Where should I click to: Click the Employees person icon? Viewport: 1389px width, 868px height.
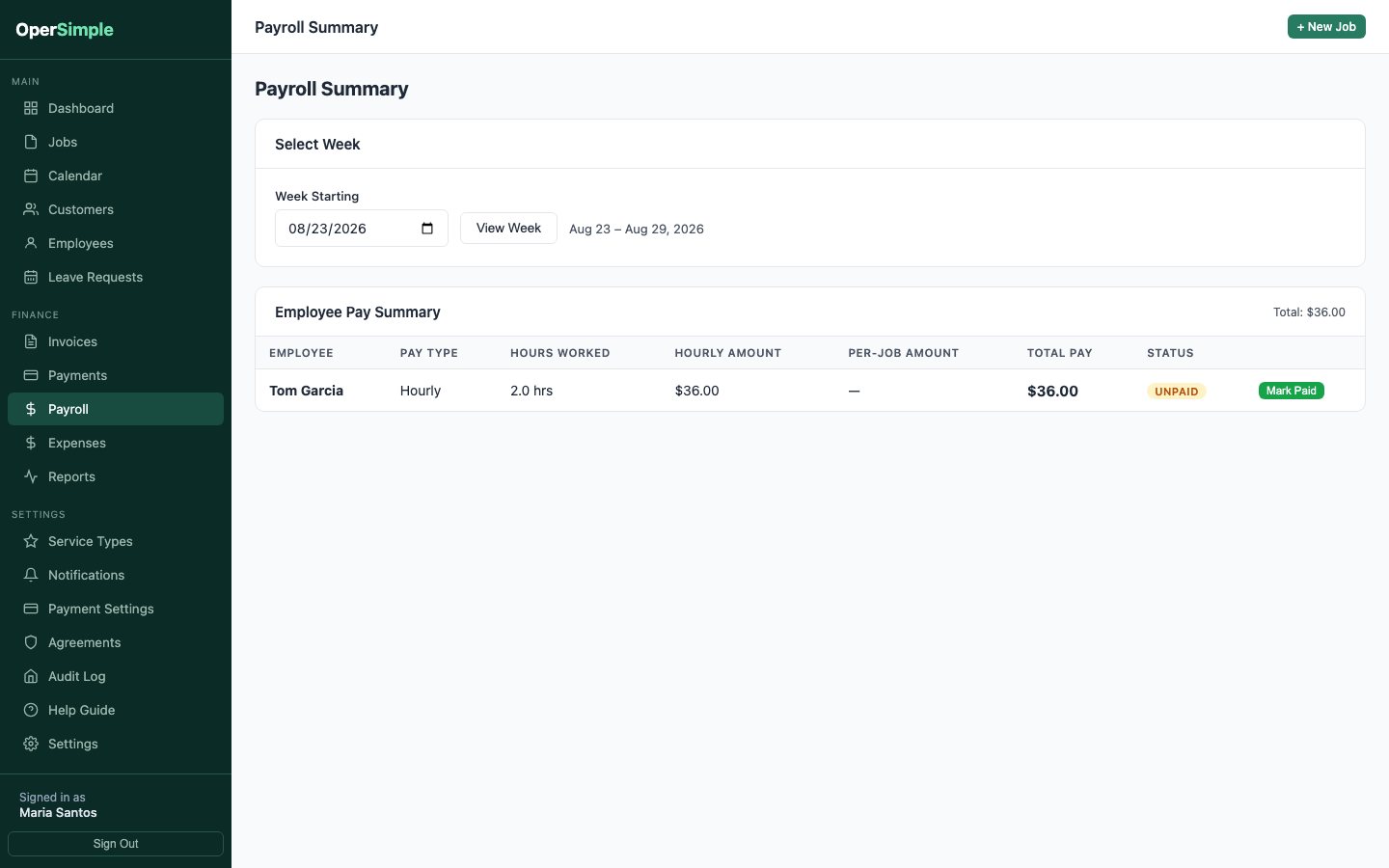pos(31,243)
